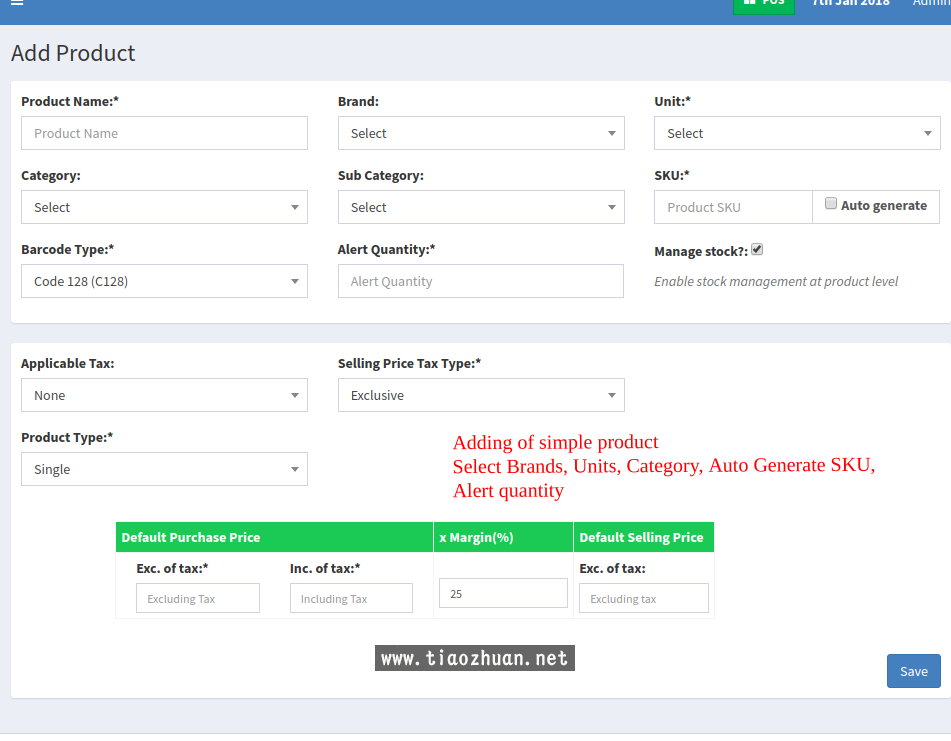This screenshot has height=741, width=951.
Task: Open the Admin user menu
Action: click(x=930, y=4)
